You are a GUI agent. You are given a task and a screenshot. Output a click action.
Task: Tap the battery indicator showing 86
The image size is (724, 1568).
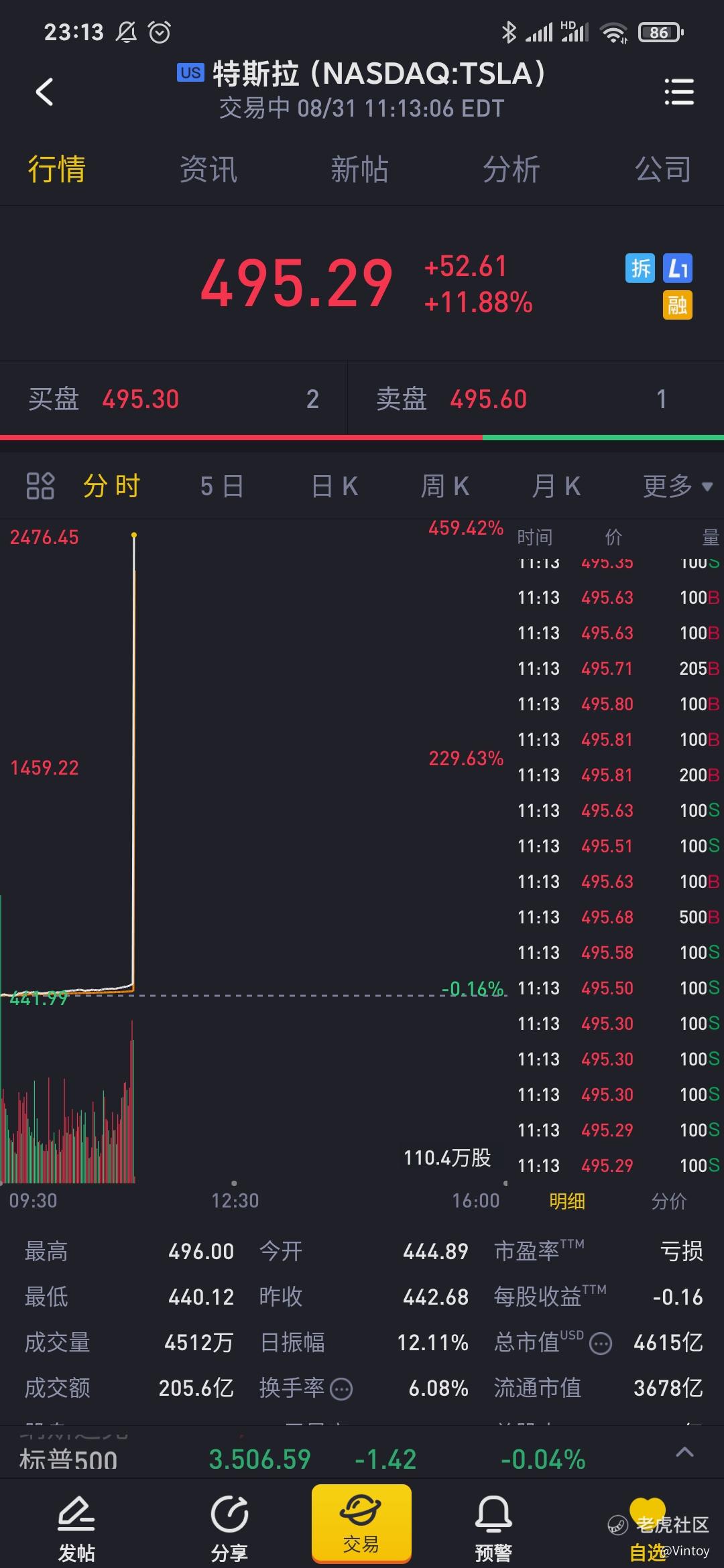point(660,32)
